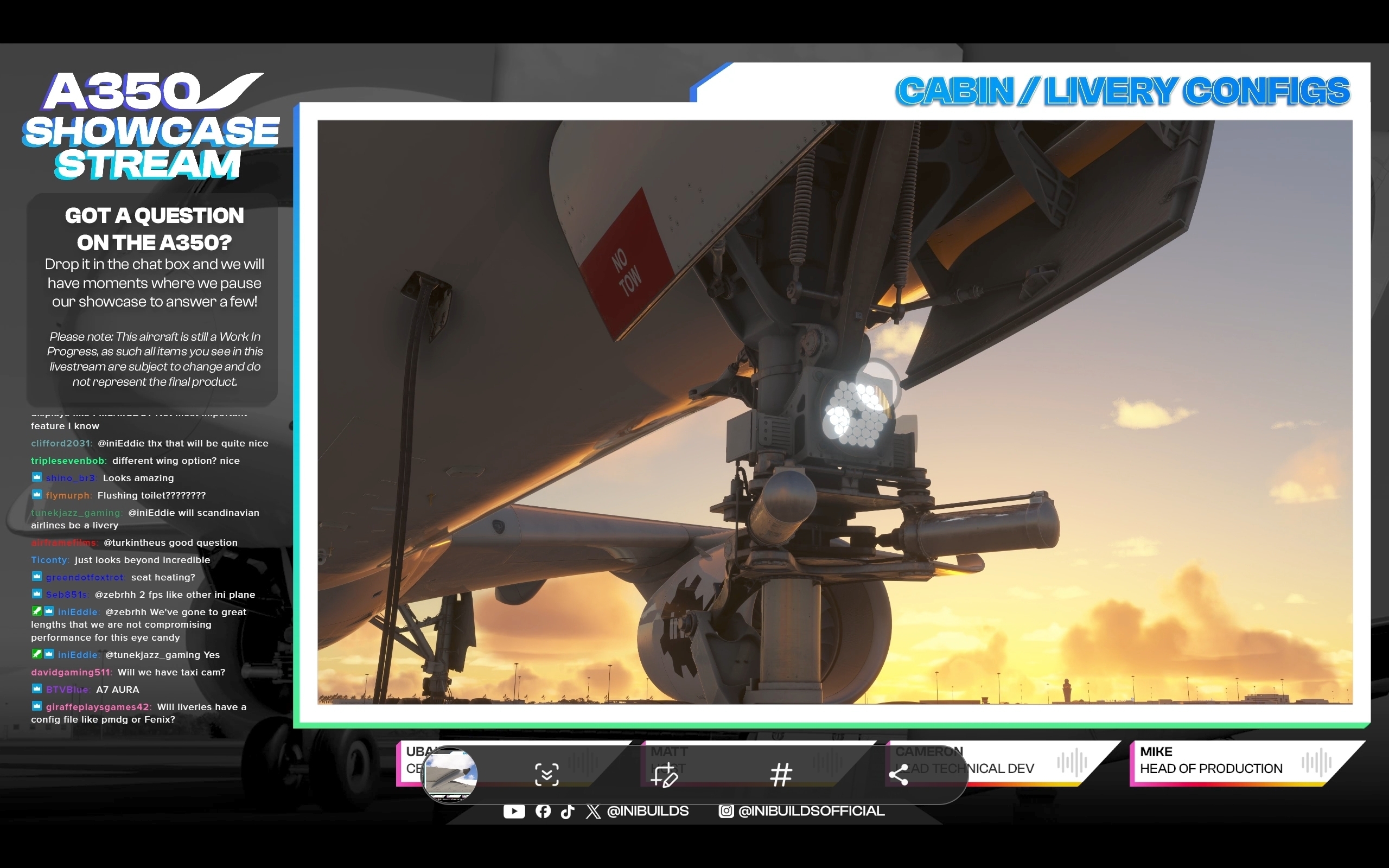The image size is (1389, 868).
Task: Click moderator badge on iniEddie's @zebrhh reply
Action: [37, 611]
